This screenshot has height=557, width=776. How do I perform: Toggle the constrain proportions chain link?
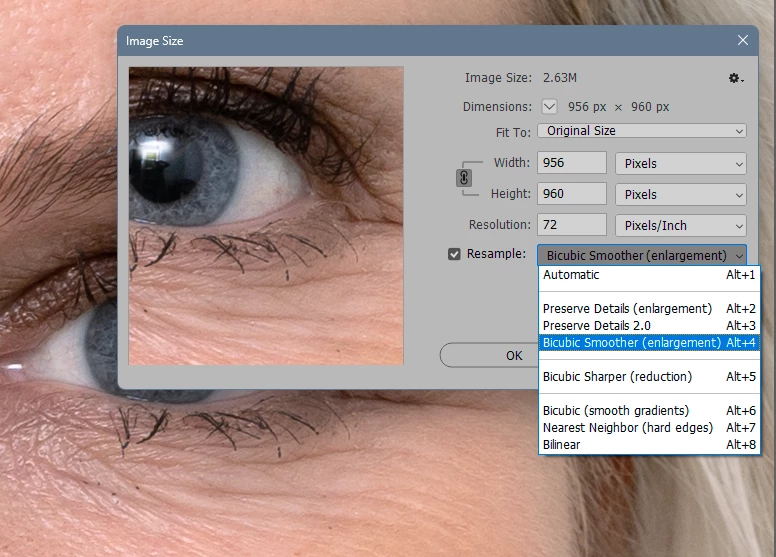coord(464,178)
